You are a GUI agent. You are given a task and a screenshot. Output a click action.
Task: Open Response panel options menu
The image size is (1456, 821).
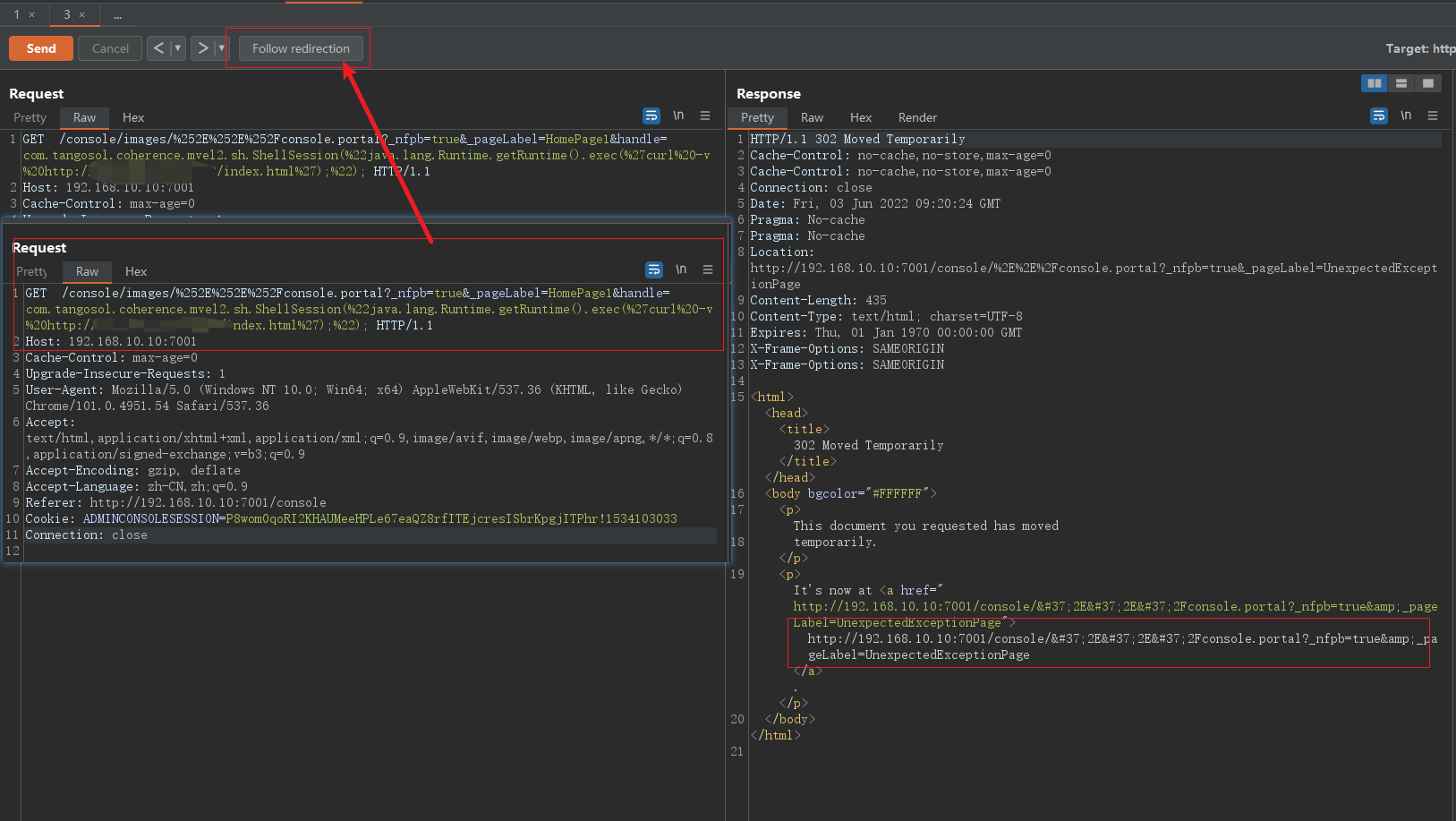1433,115
